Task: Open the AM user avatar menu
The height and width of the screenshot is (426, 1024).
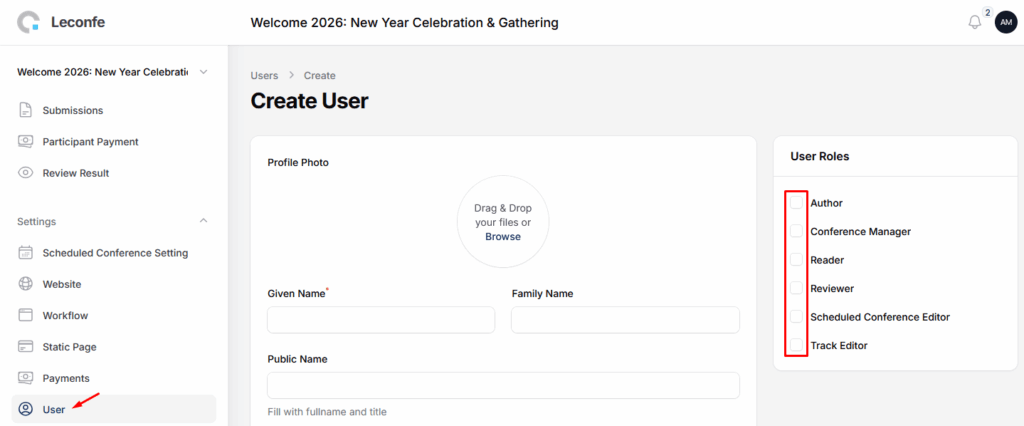Action: tap(1005, 22)
